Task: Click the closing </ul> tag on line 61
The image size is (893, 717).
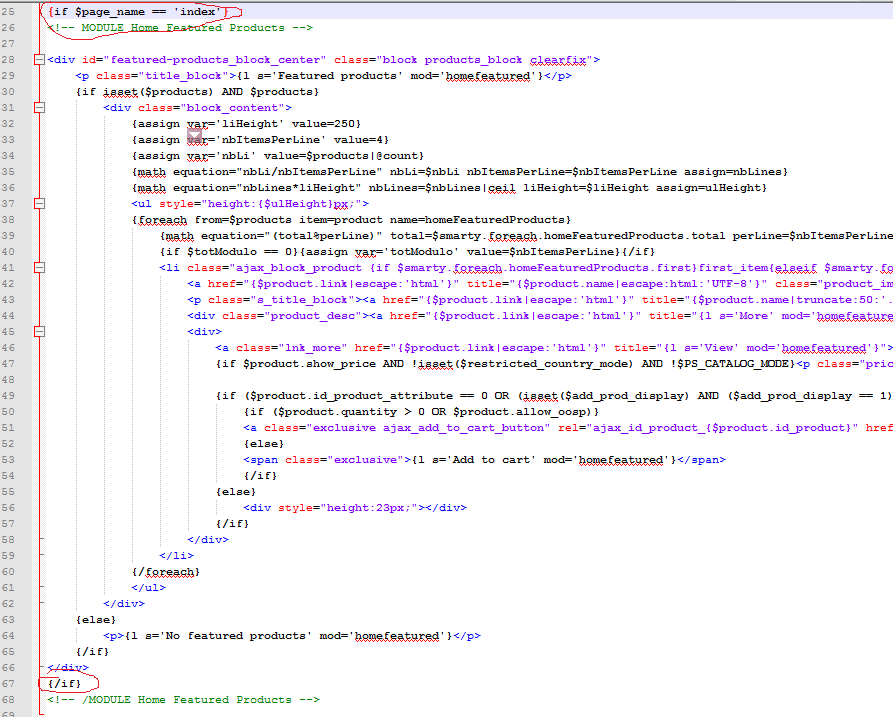Action: coord(149,587)
